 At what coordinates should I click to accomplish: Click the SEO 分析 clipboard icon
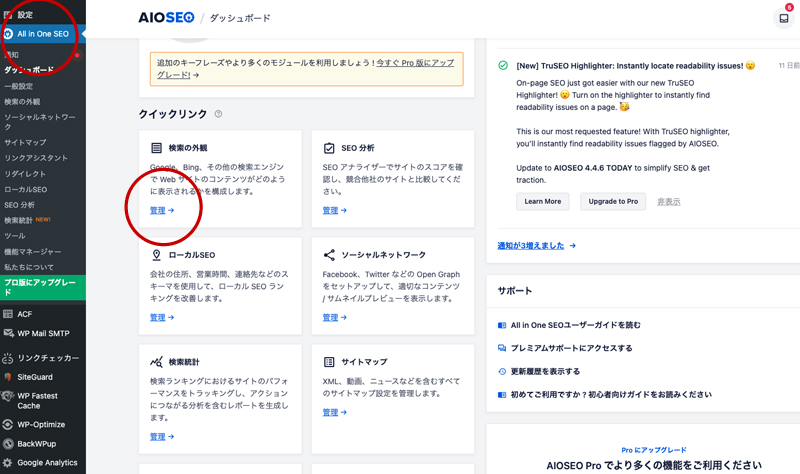[x=329, y=148]
